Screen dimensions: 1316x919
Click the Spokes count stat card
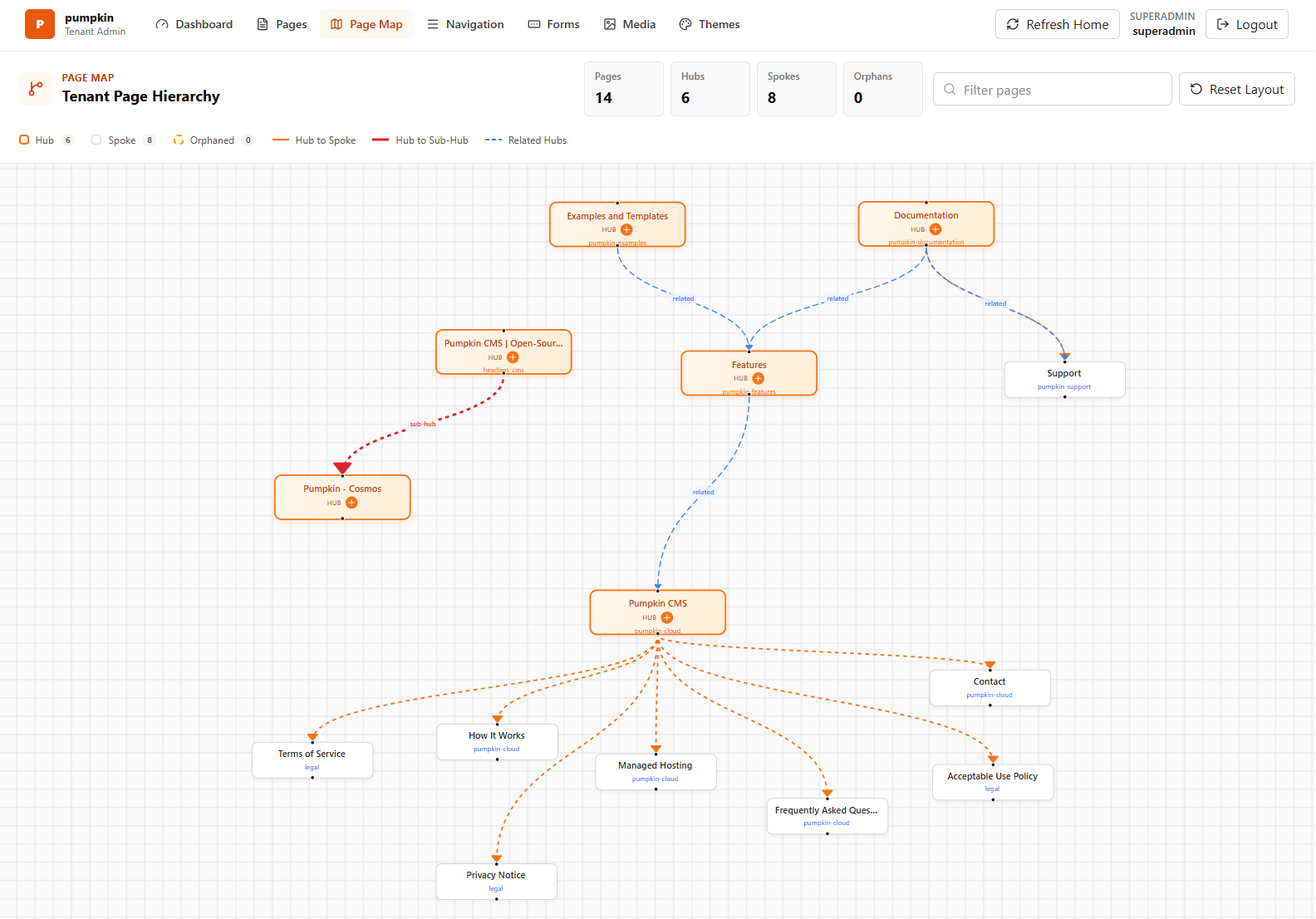797,89
